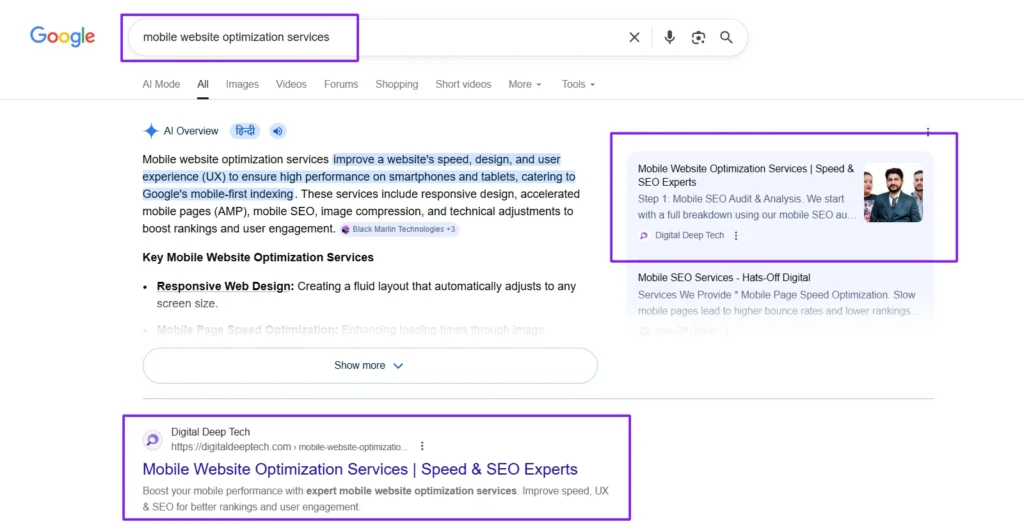This screenshot has height=529, width=1024.
Task: Switch to Shopping tab
Action: (x=396, y=84)
